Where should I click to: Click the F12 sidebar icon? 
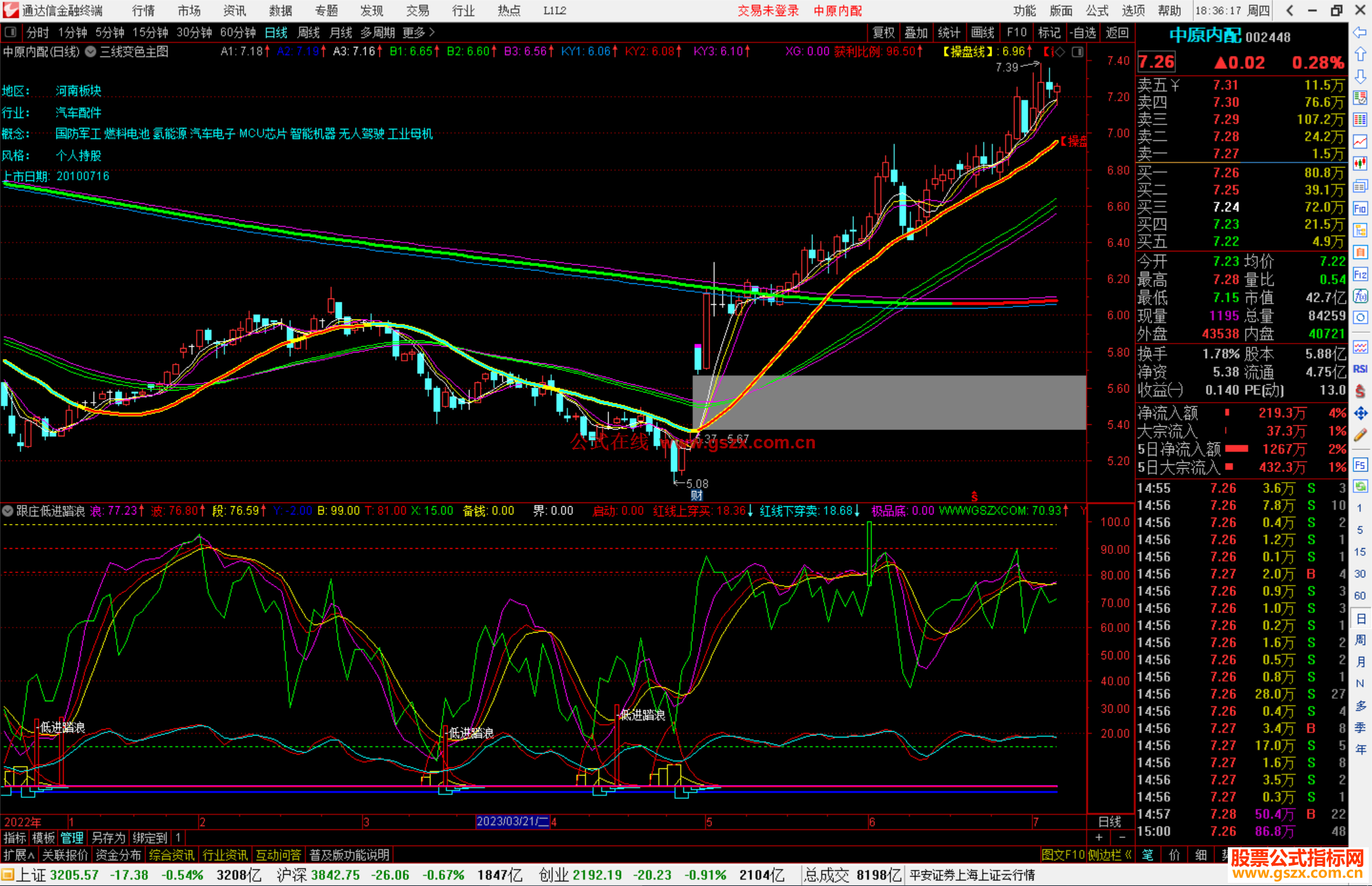click(x=1360, y=274)
